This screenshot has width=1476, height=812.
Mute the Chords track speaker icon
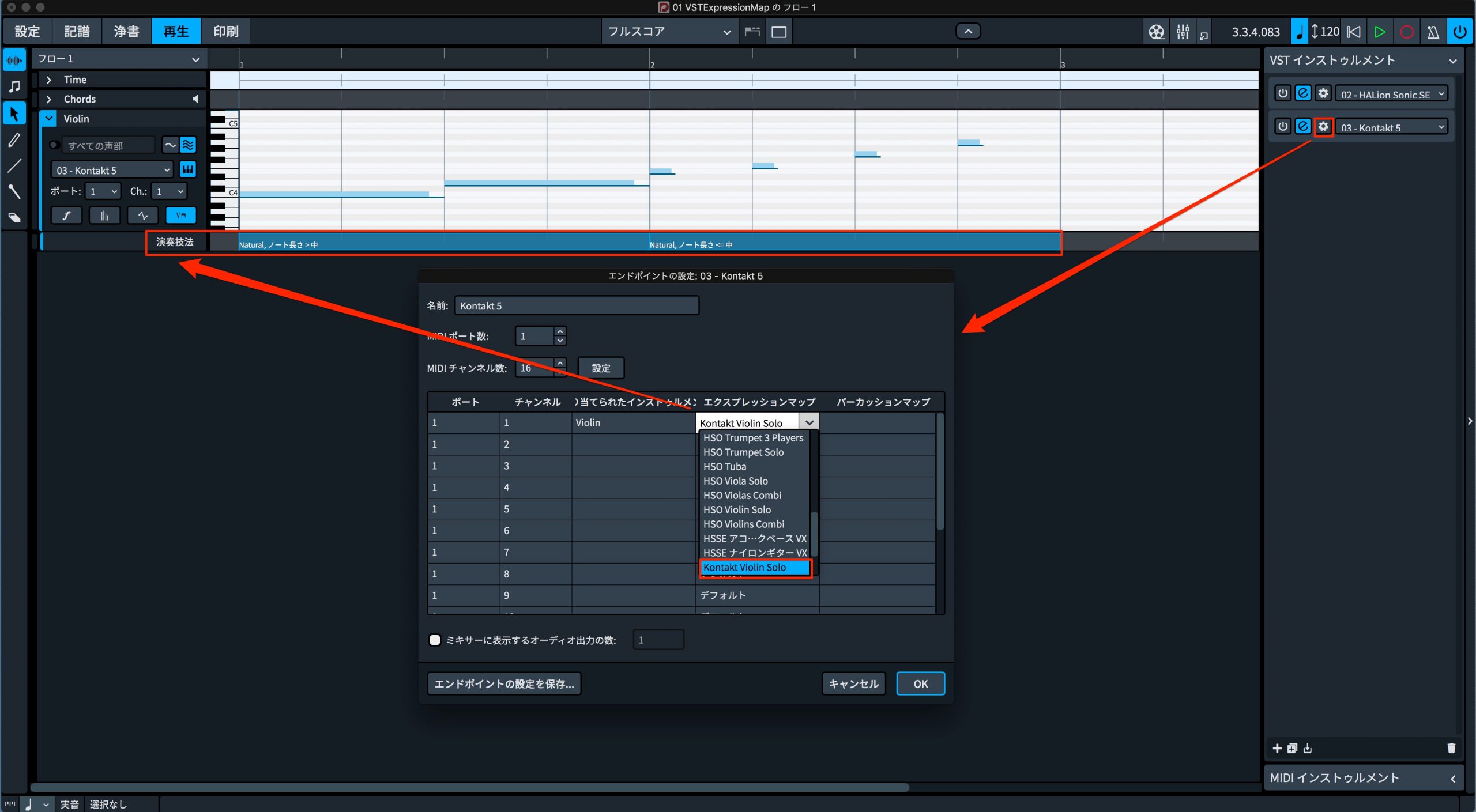[195, 99]
